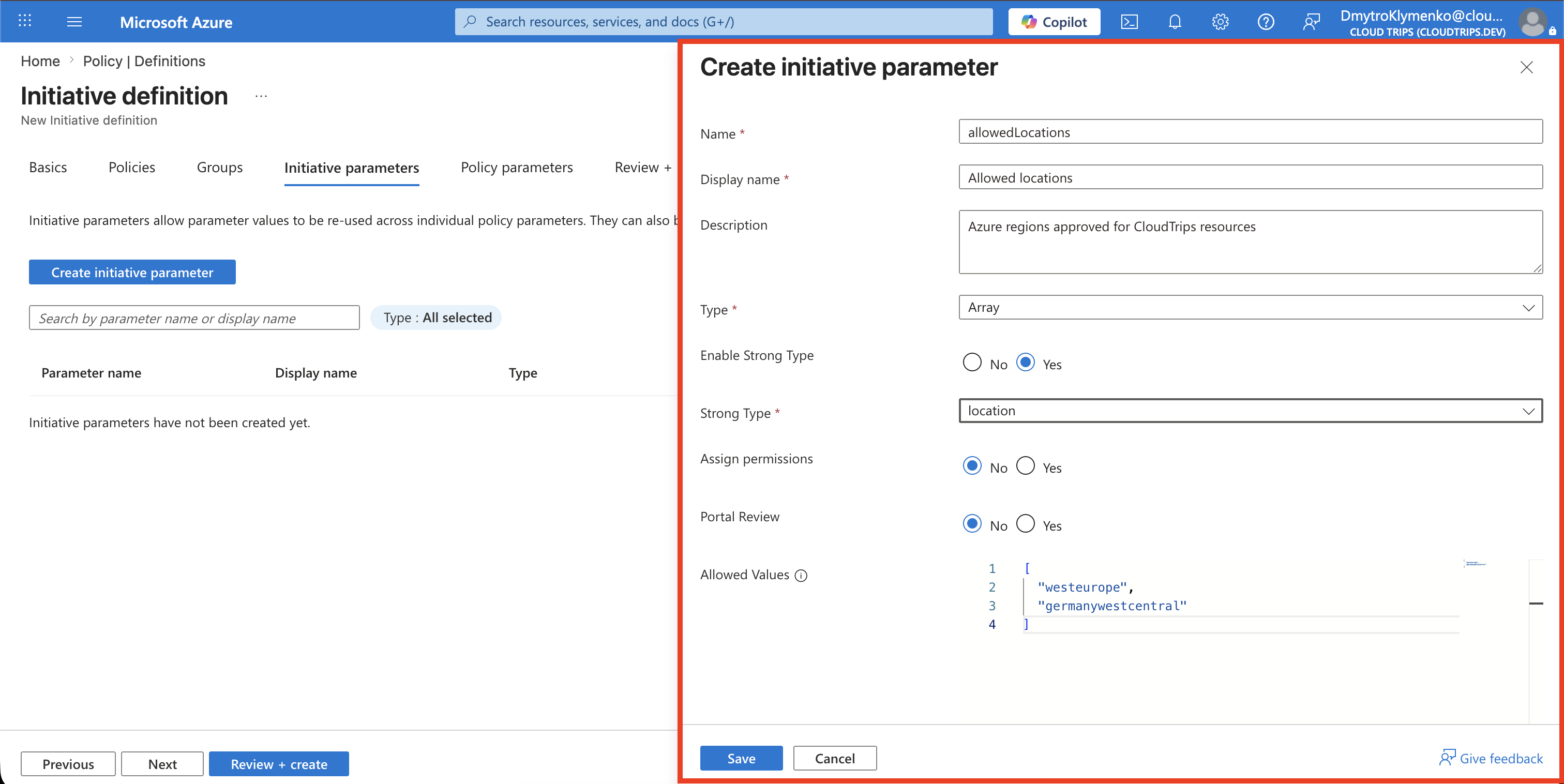Switch to the Basics tab
1564x784 pixels.
coord(48,168)
